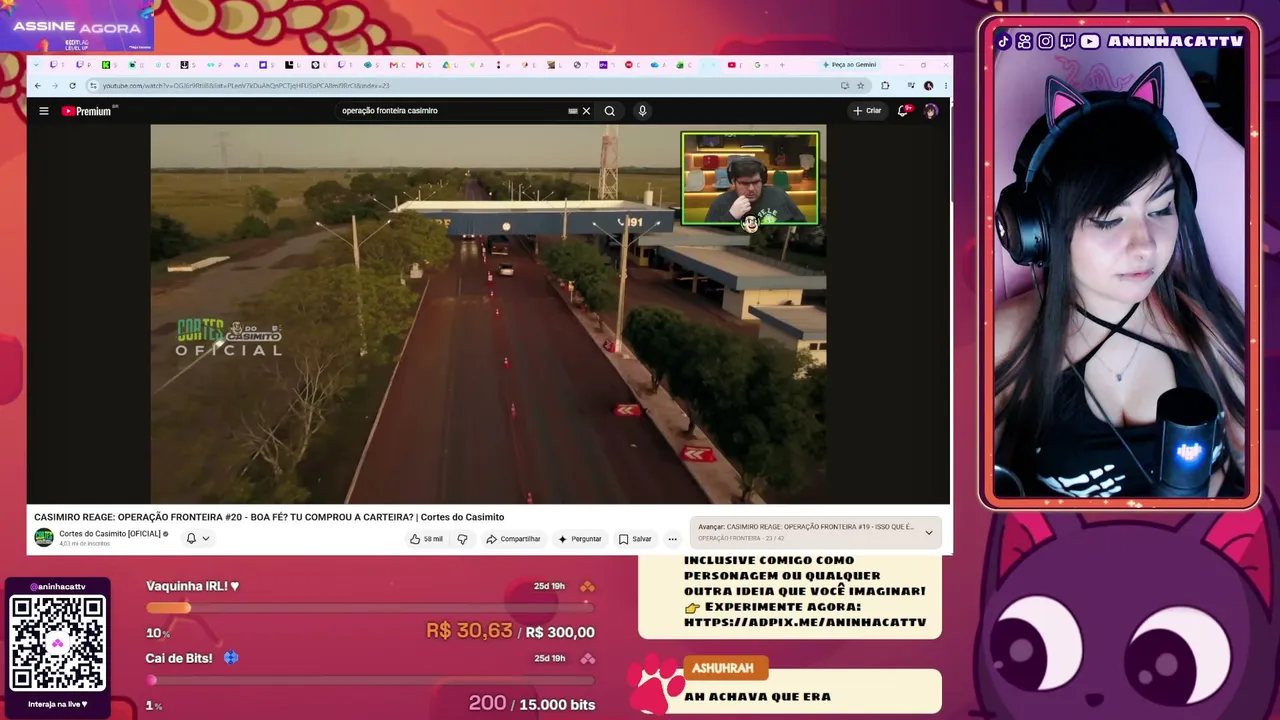
Task: Share the video via Compartilhar
Action: pos(513,539)
